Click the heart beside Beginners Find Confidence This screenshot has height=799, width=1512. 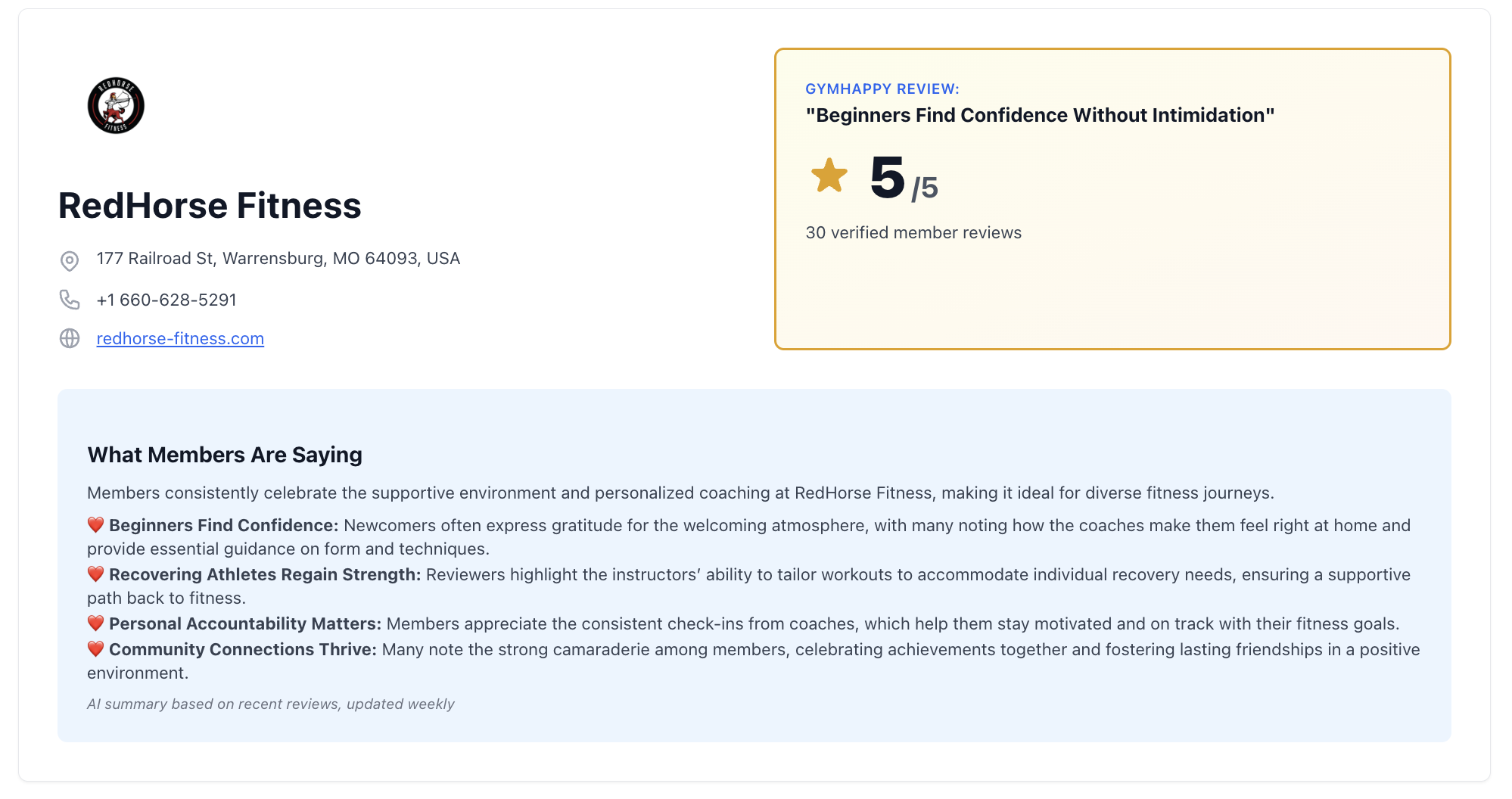point(95,525)
